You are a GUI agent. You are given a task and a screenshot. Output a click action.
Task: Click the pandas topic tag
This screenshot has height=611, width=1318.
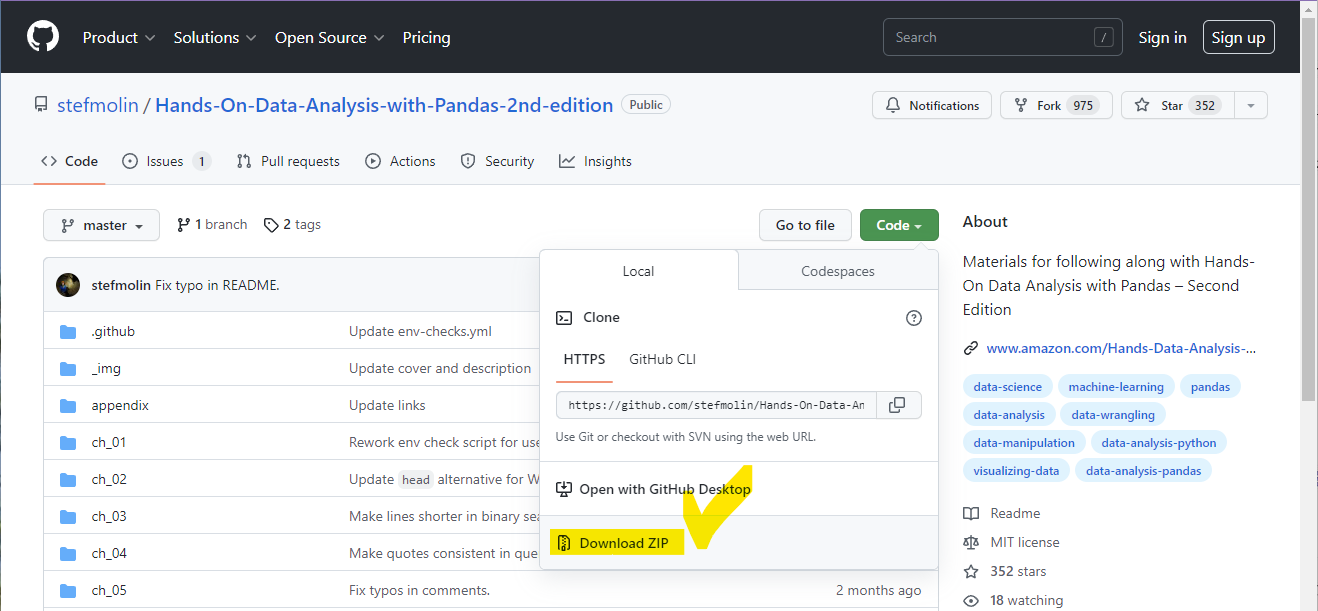tap(1210, 387)
